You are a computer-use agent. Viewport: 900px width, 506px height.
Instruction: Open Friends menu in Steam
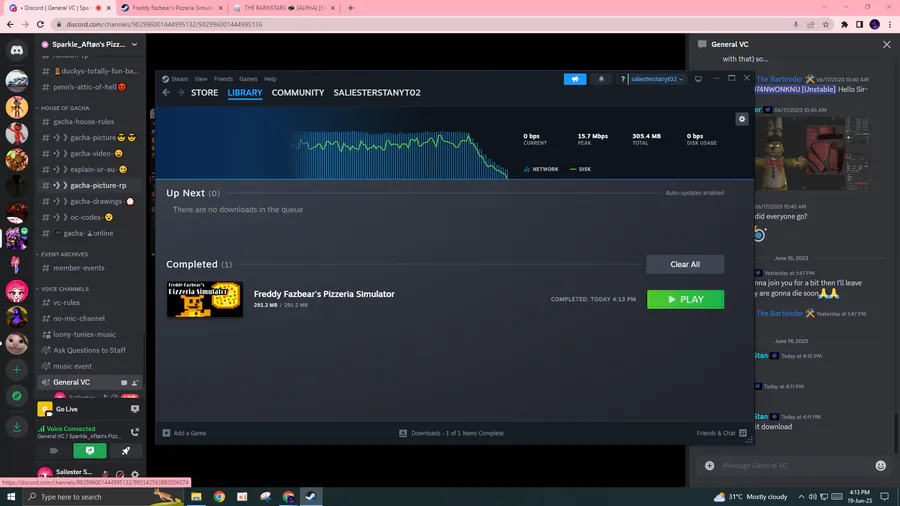pyautogui.click(x=223, y=79)
